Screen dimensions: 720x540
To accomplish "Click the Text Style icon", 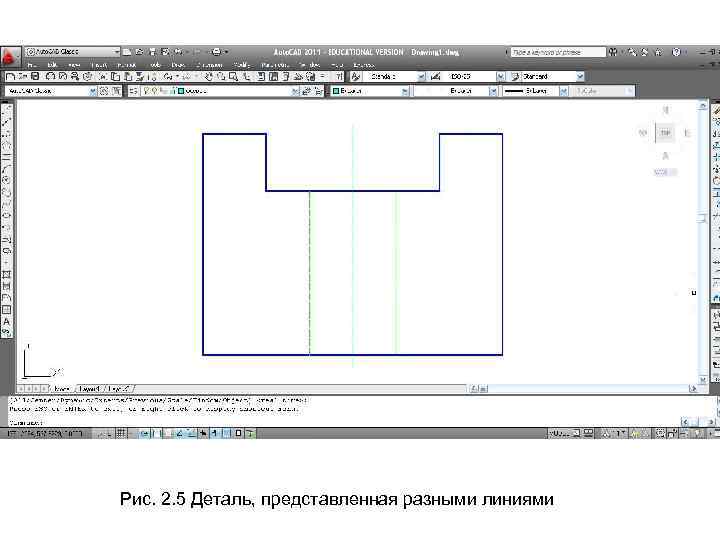I will [x=356, y=76].
